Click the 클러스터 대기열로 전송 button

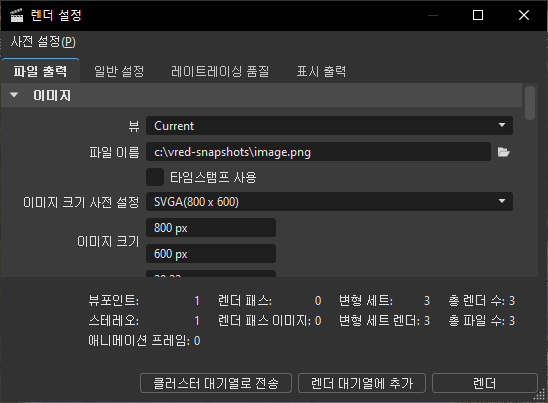point(216,383)
